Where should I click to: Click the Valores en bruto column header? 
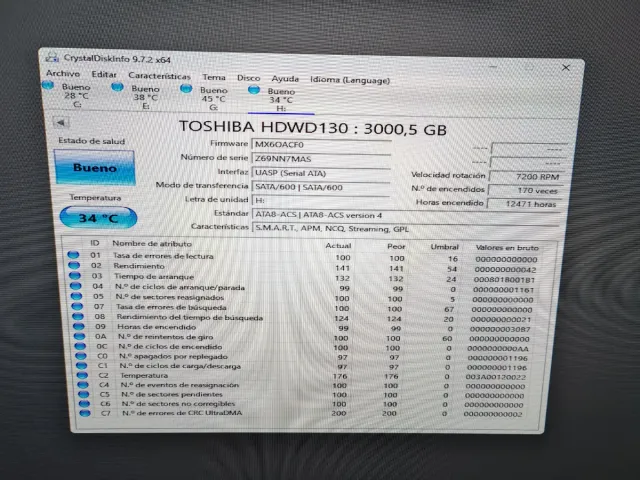507,247
